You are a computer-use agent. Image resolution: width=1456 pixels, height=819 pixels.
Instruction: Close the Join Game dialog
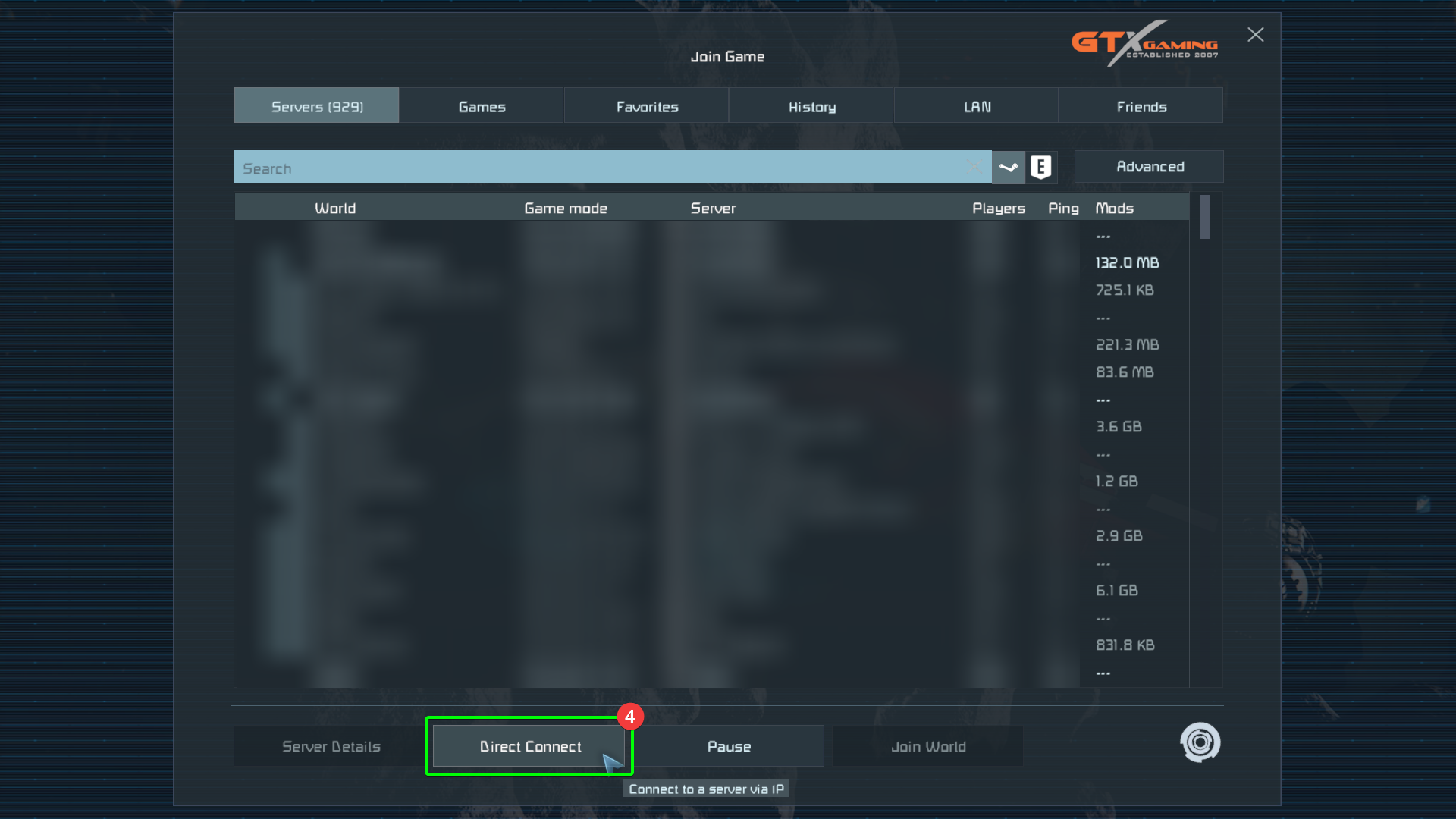1255,35
